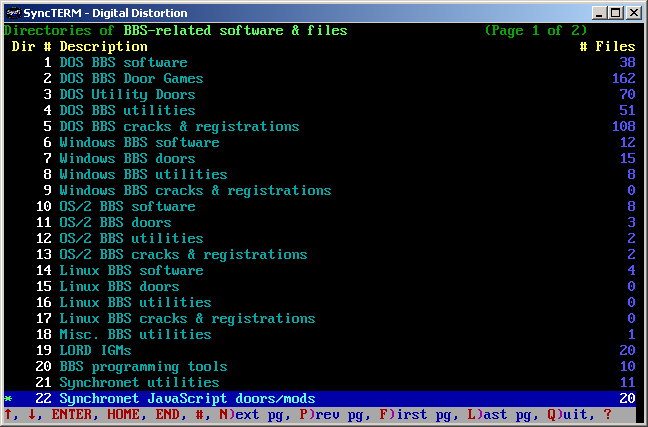Select the DOS BBS software directory

[x=123, y=63]
